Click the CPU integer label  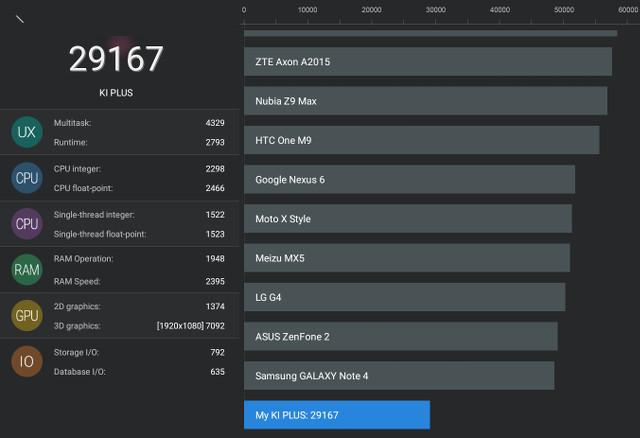tap(77, 169)
